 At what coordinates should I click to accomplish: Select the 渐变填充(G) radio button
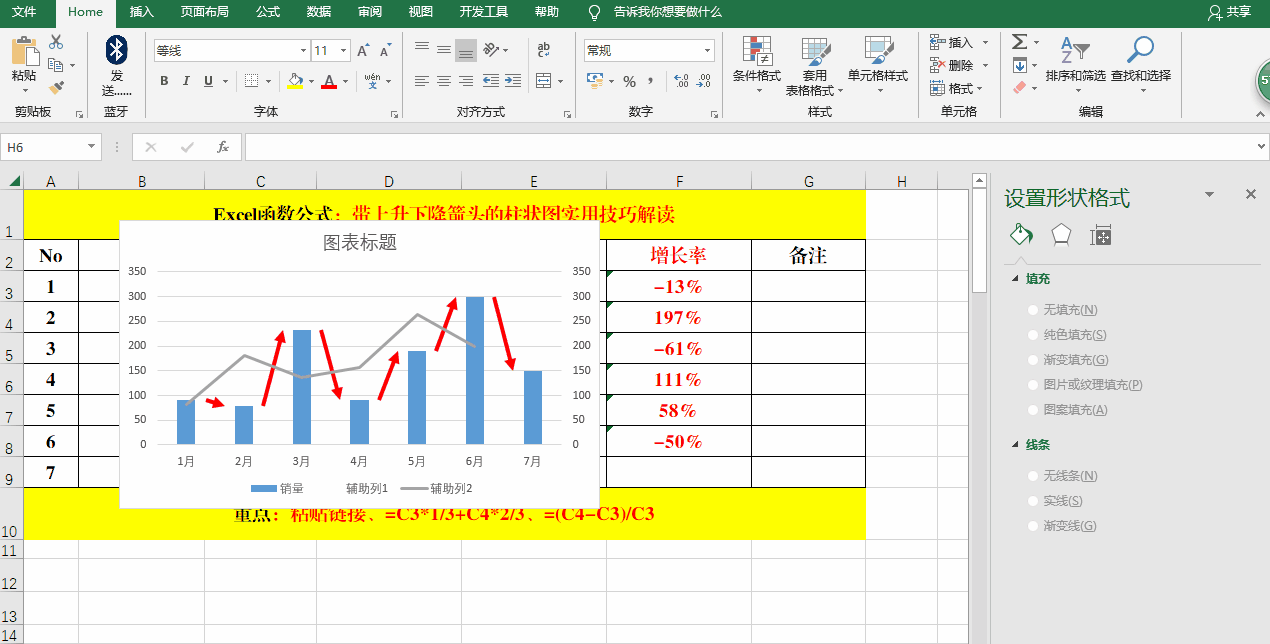pos(1034,360)
